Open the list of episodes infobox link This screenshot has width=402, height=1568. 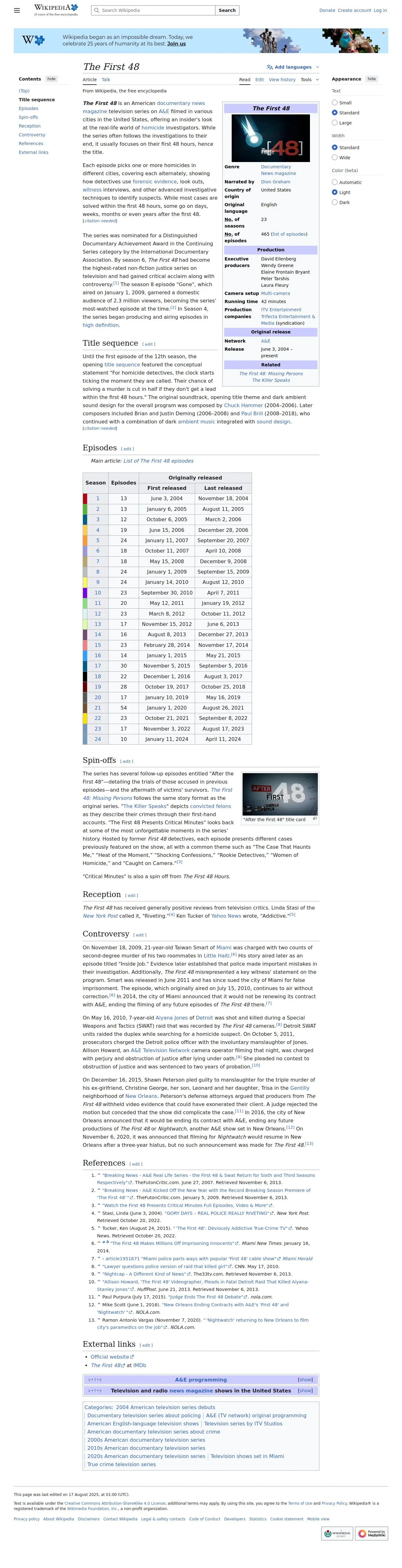click(x=289, y=234)
